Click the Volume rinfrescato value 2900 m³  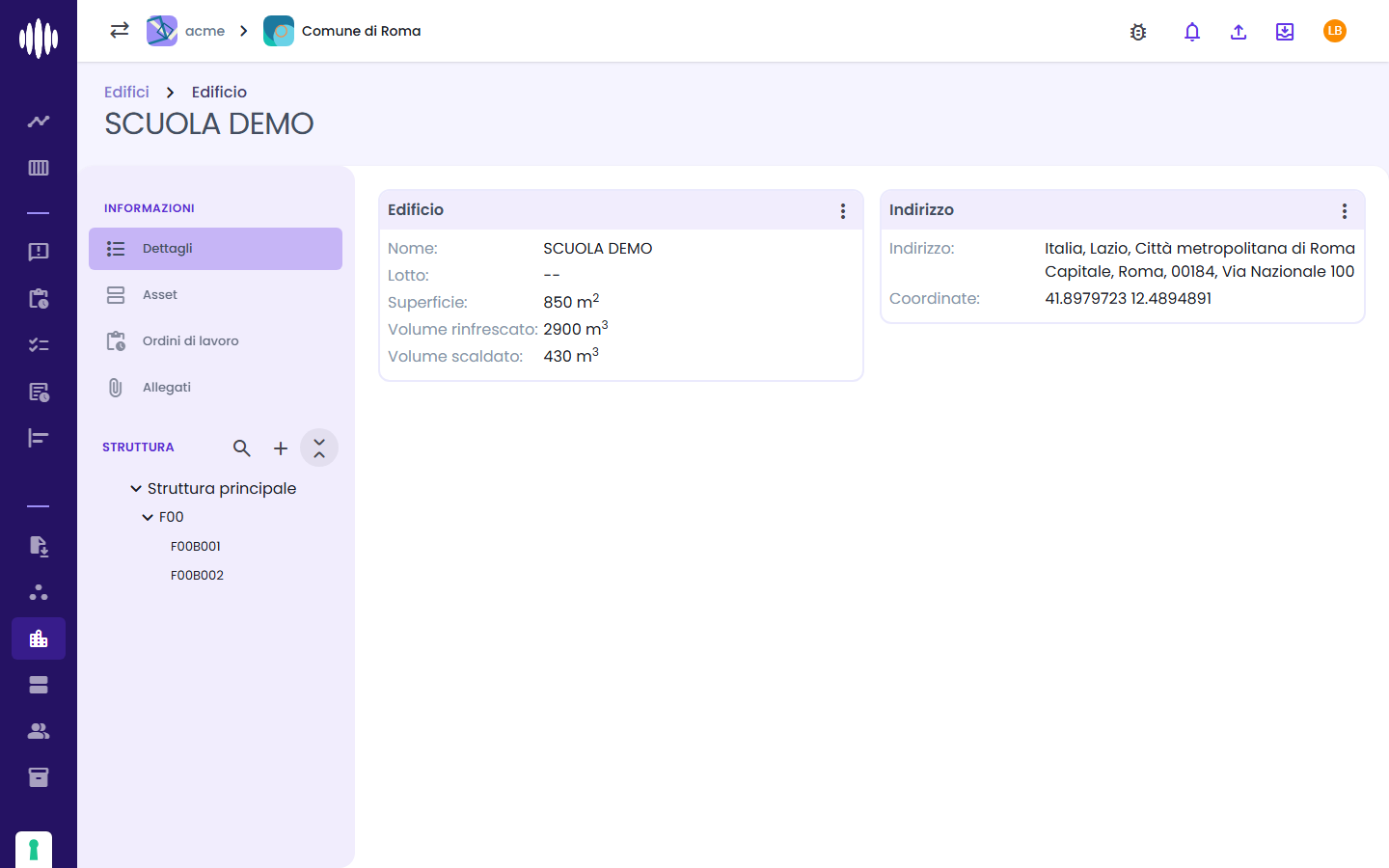pos(576,329)
